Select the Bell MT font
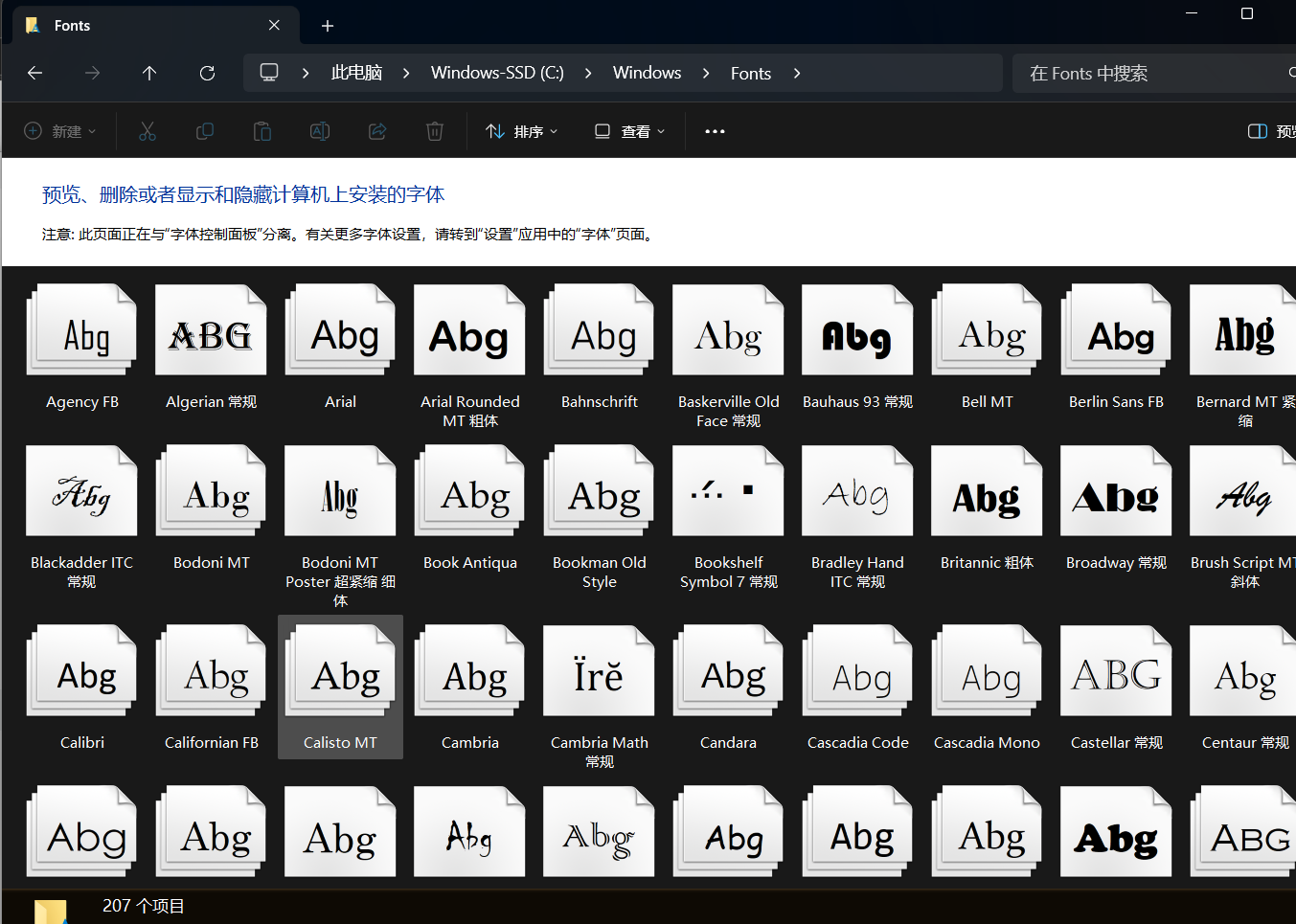Screen dimensions: 1296x924 click(987, 348)
